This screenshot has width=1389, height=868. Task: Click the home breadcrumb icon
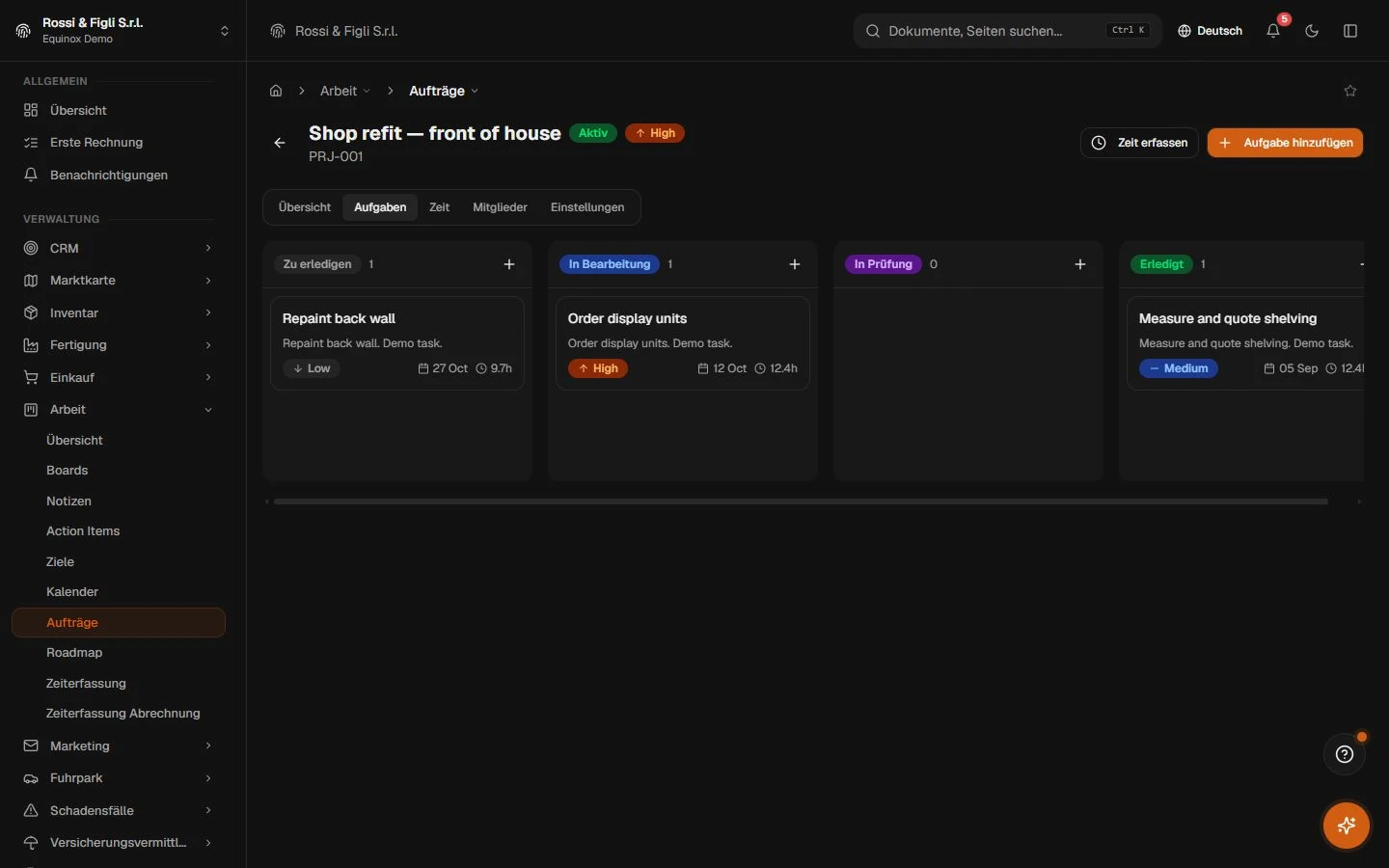point(276,91)
